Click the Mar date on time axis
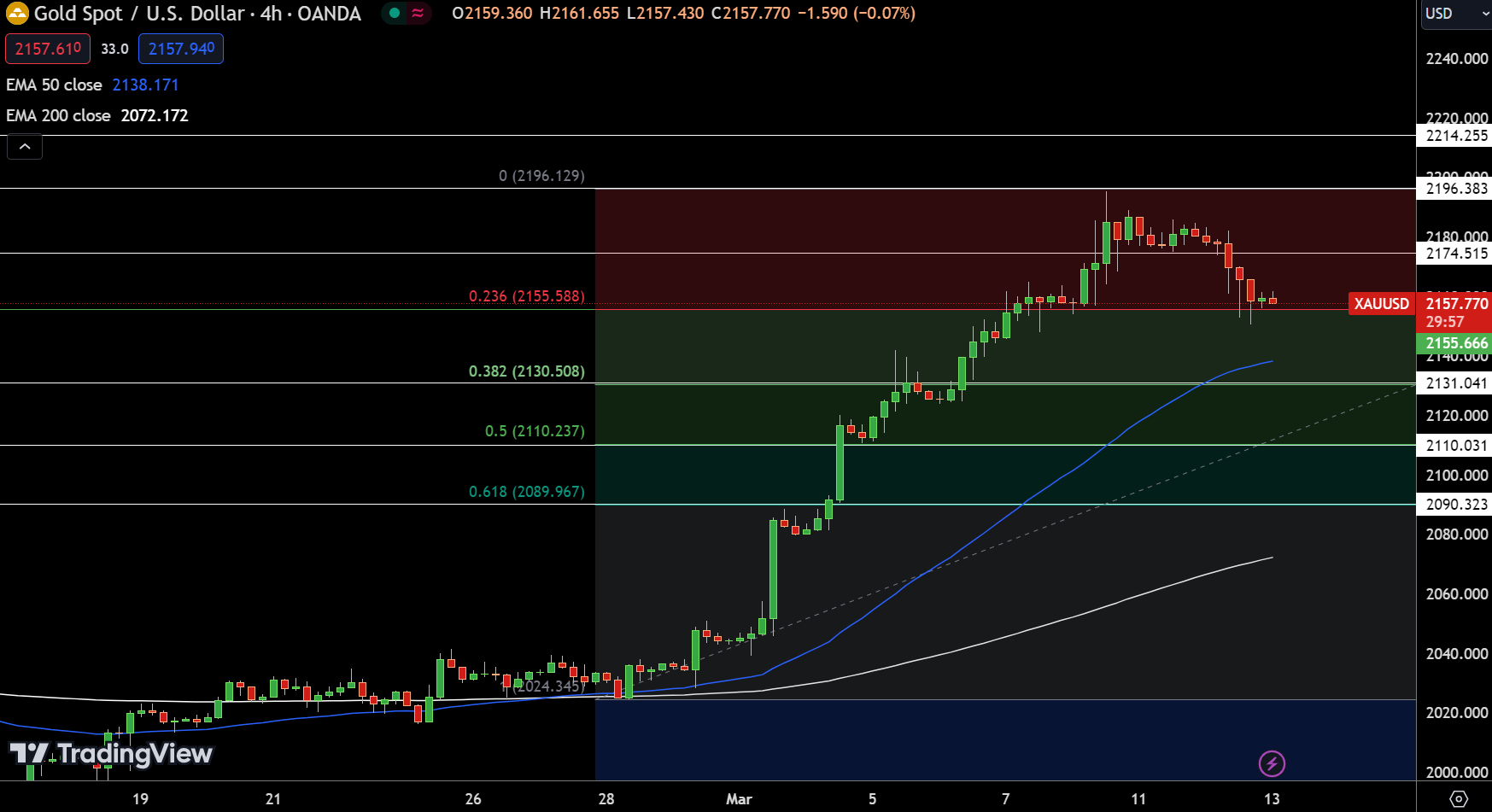The width and height of the screenshot is (1492, 812). 739,799
